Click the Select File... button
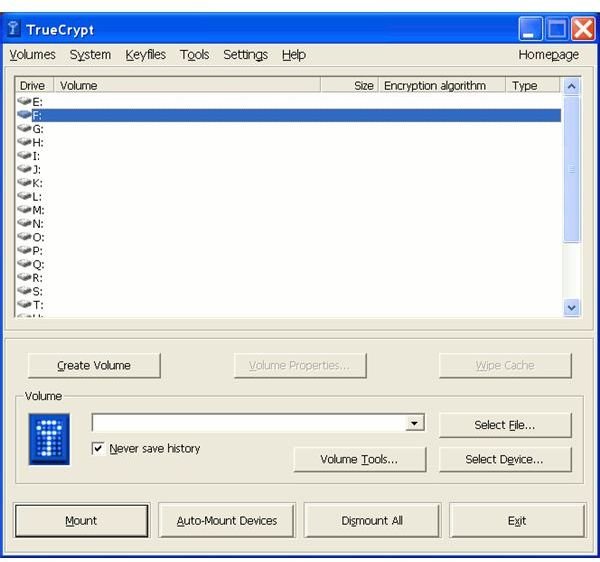The image size is (600, 562). click(505, 425)
